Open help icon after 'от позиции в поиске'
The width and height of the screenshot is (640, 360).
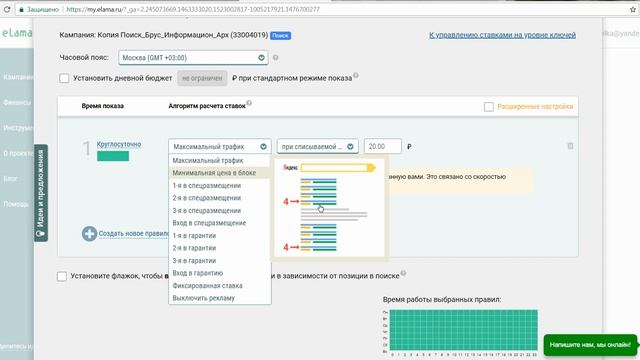[403, 273]
